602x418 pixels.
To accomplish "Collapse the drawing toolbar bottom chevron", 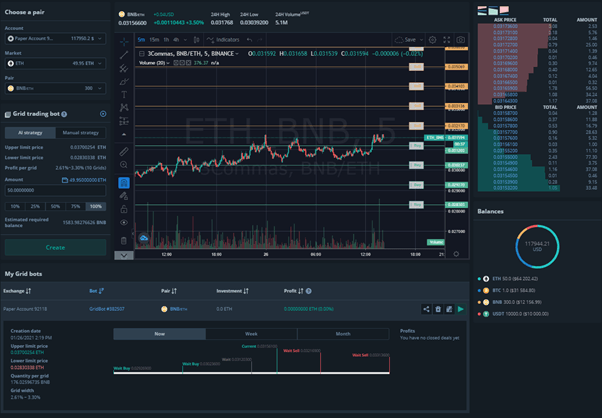I will tap(124, 255).
